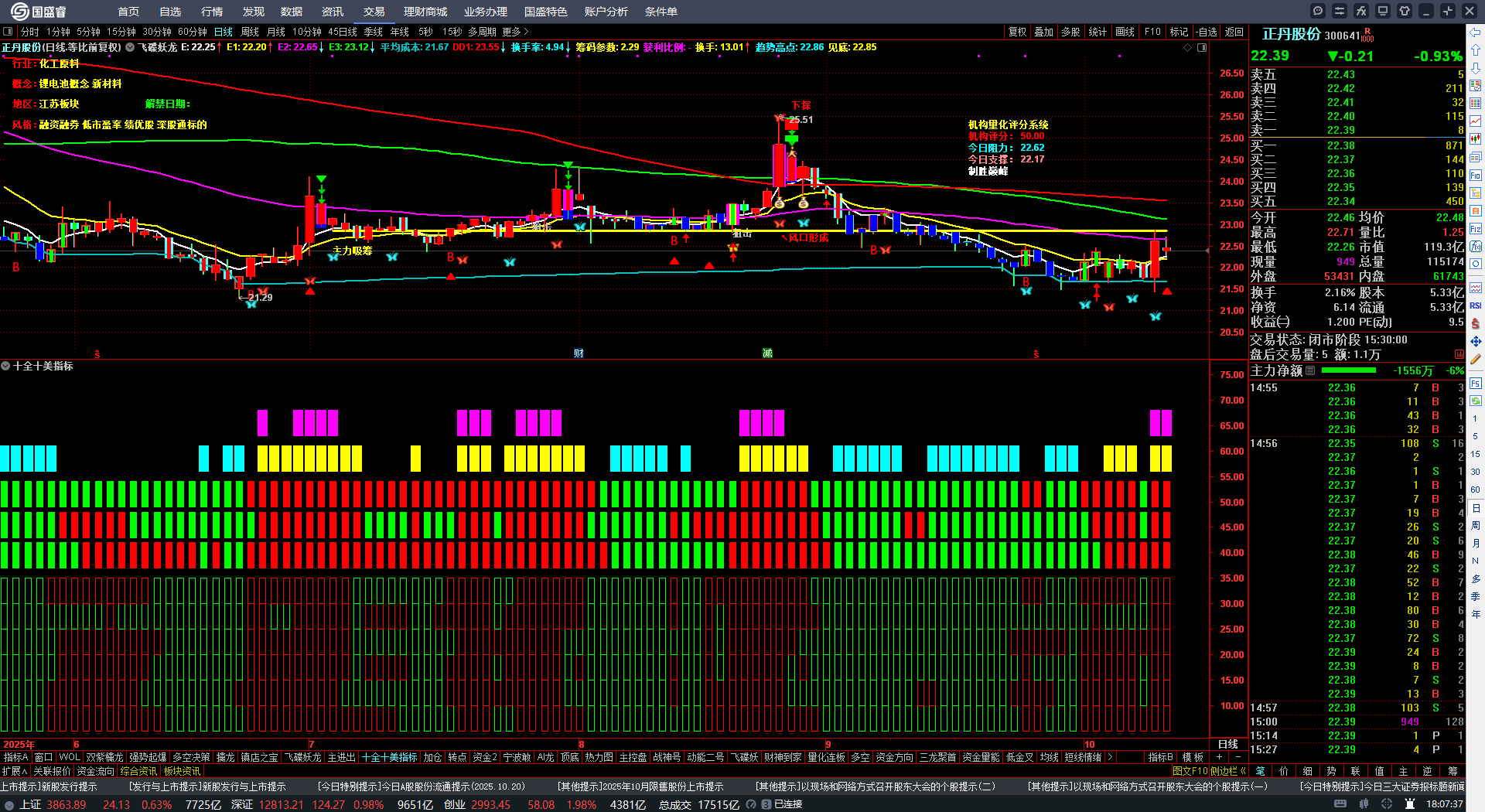Click the screen layout monitor icon
The image size is (1485, 812).
1383,11
